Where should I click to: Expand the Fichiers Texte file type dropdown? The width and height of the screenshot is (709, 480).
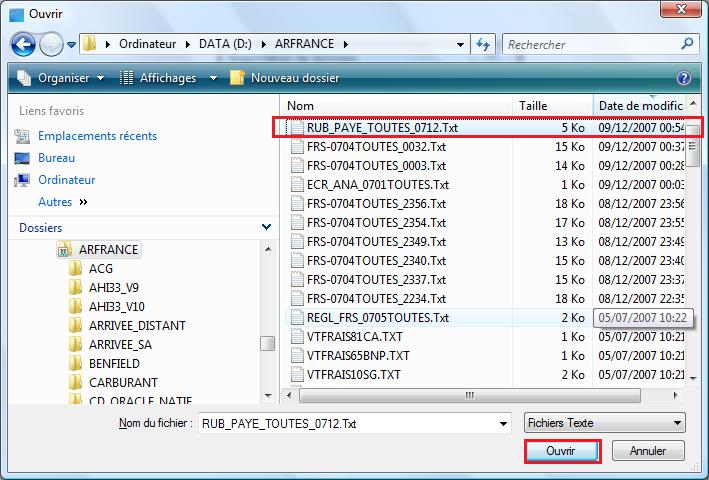pos(678,423)
